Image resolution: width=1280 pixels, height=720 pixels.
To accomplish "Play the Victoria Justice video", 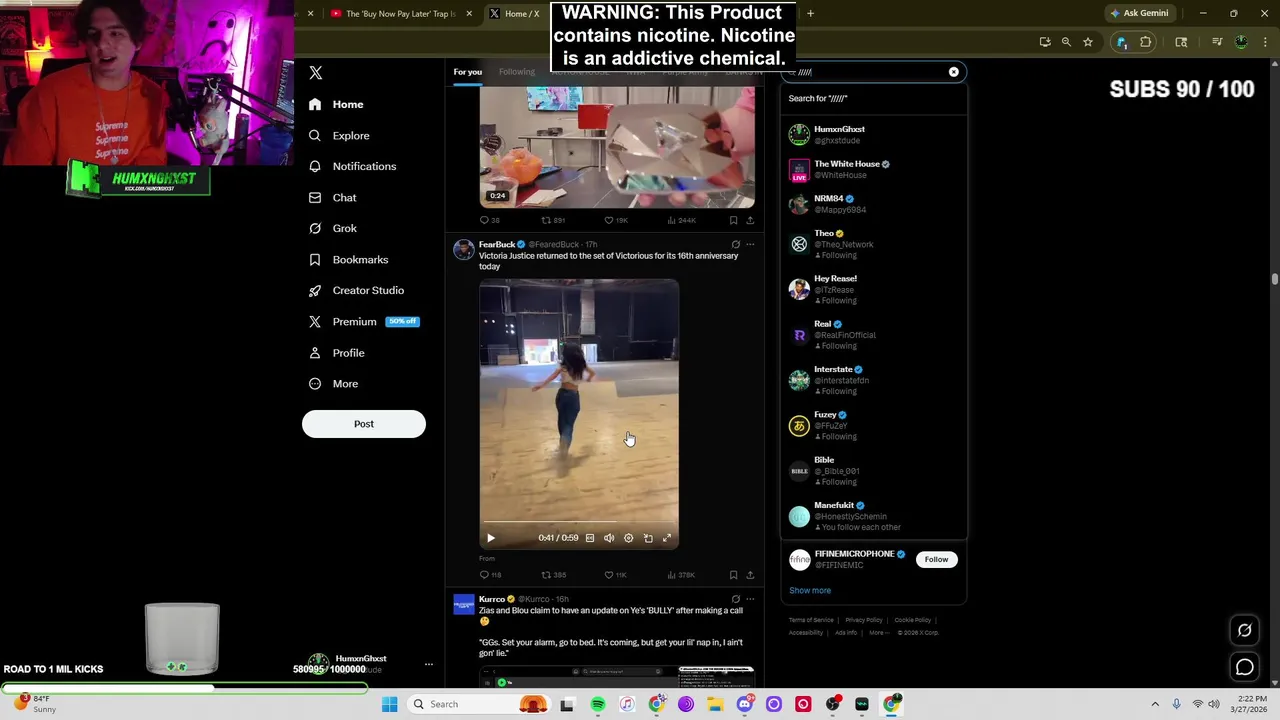I will [491, 538].
